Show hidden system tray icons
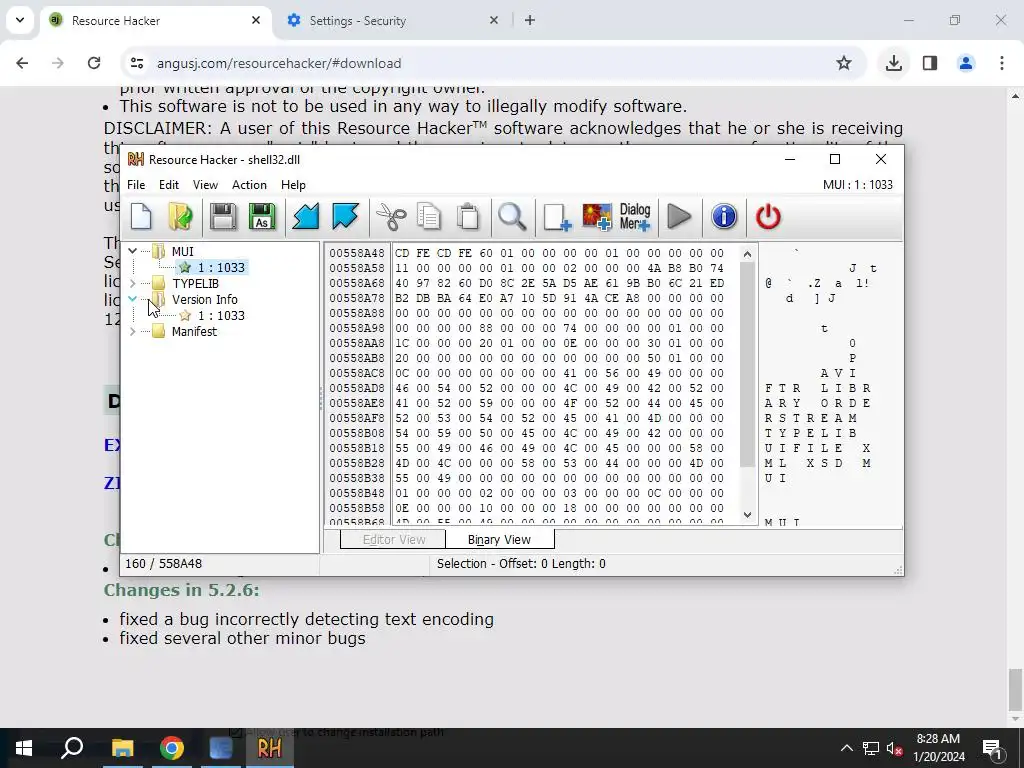Image resolution: width=1024 pixels, height=768 pixels. pos(846,748)
